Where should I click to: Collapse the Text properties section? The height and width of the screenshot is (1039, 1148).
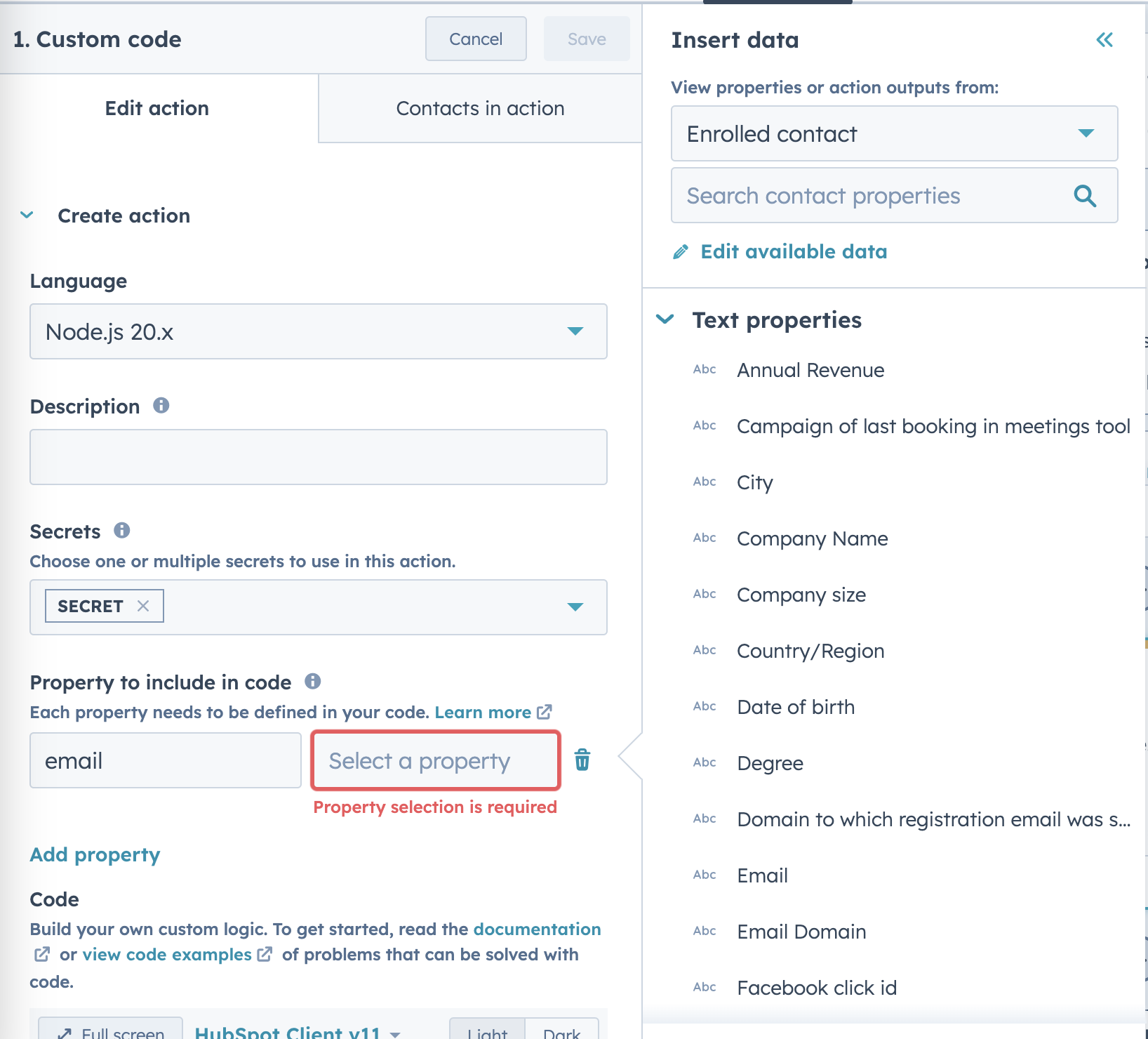pos(665,320)
